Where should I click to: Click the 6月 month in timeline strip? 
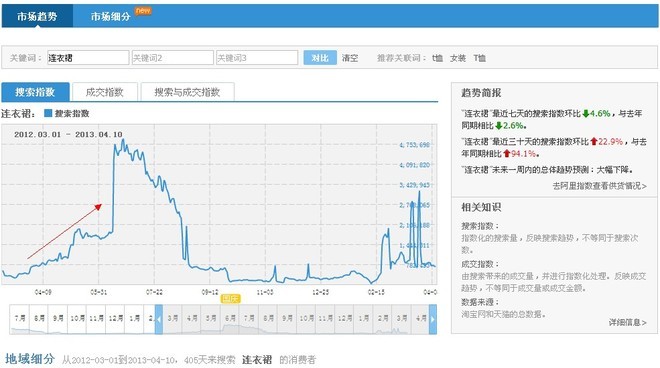pos(230,318)
